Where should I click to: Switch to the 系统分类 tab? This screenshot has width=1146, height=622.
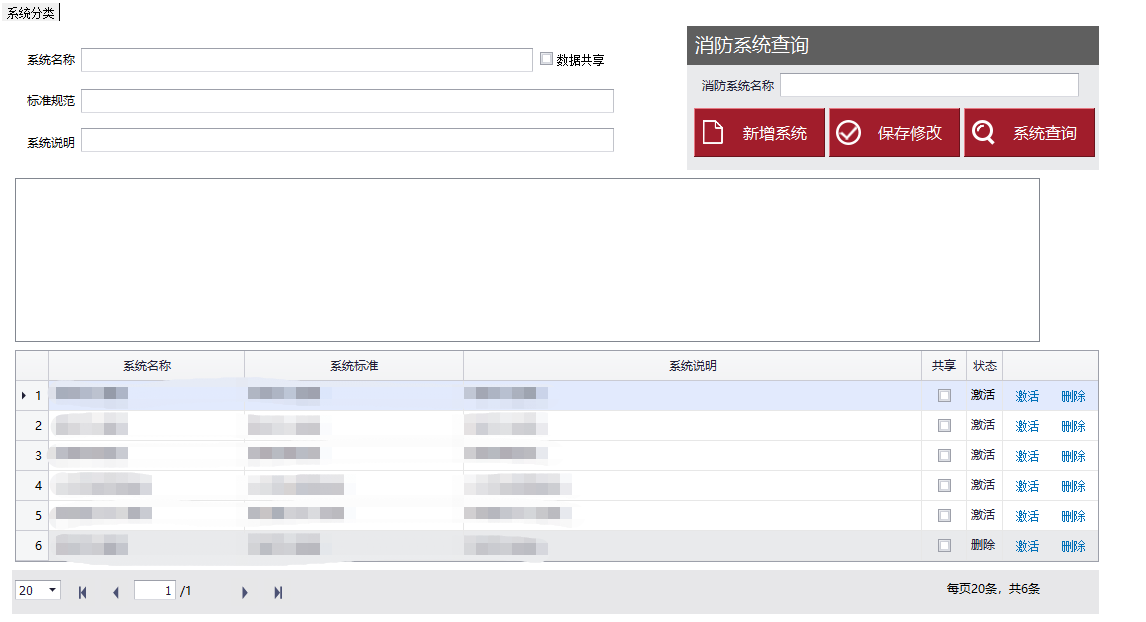pyautogui.click(x=30, y=12)
